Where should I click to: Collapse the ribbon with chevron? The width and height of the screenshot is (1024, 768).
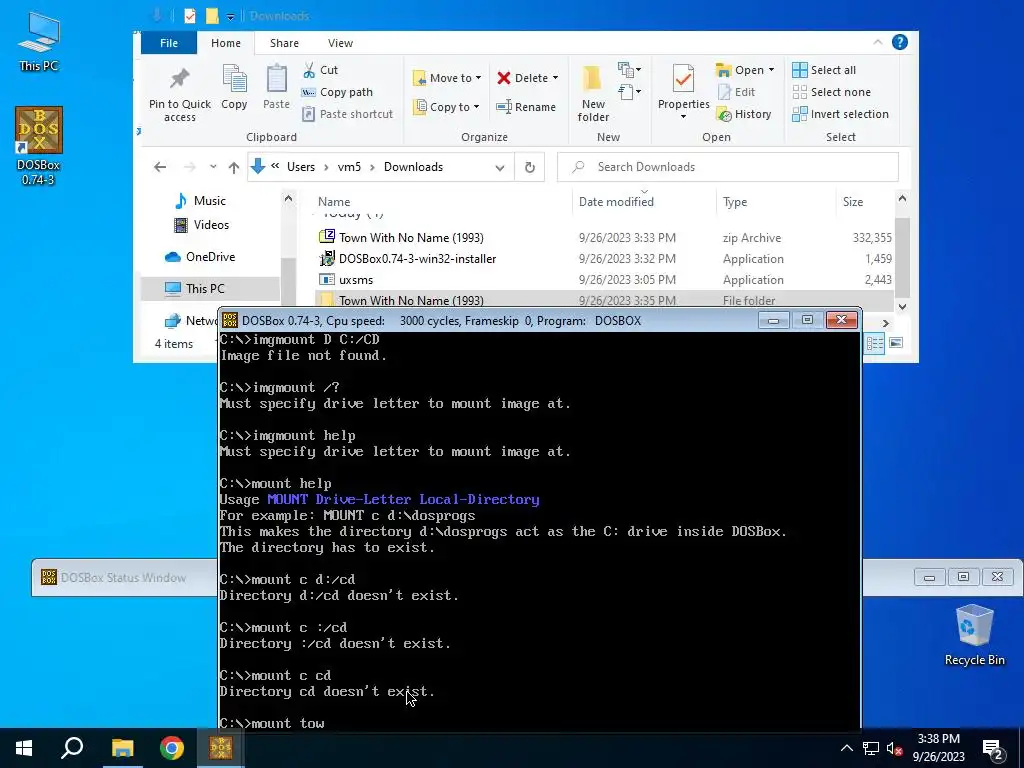pos(877,42)
